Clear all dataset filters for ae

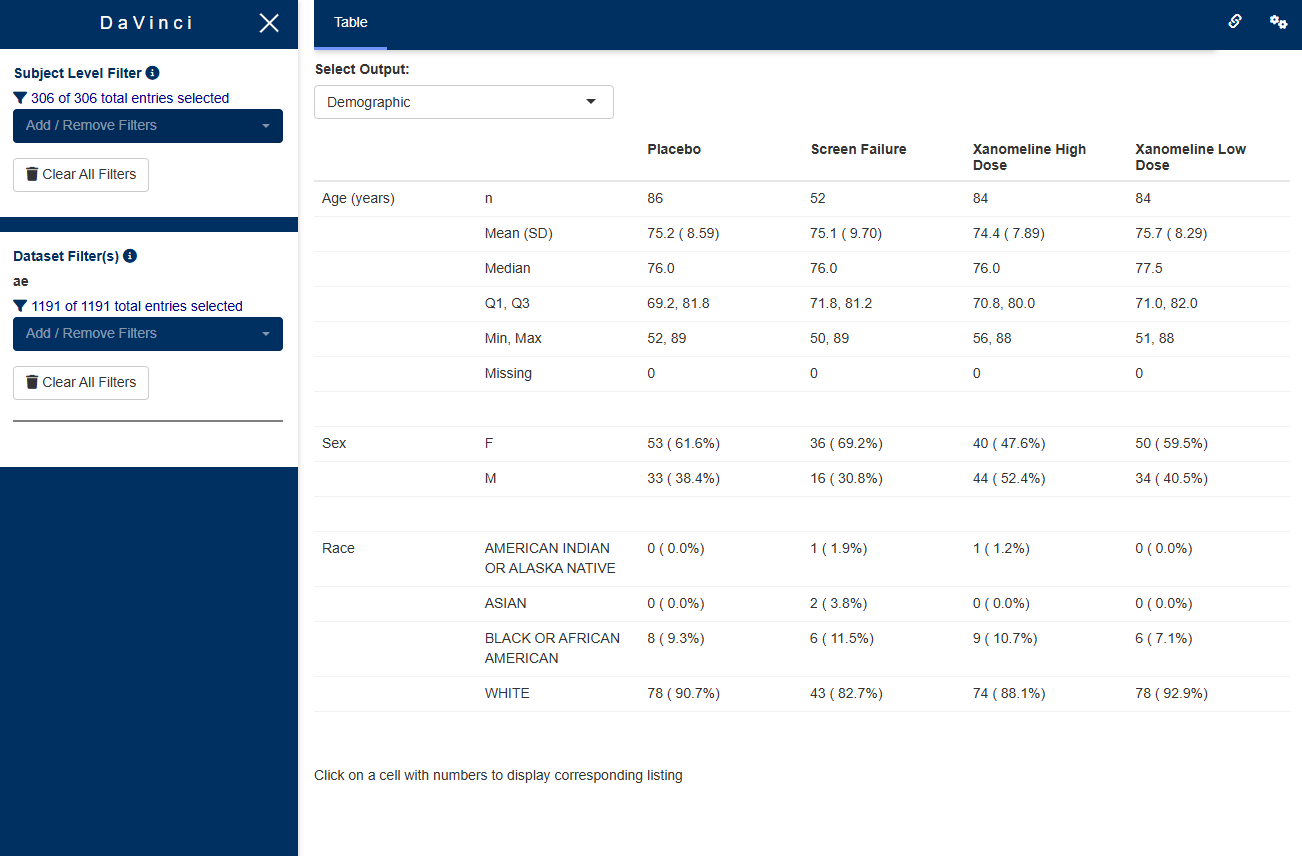point(81,382)
